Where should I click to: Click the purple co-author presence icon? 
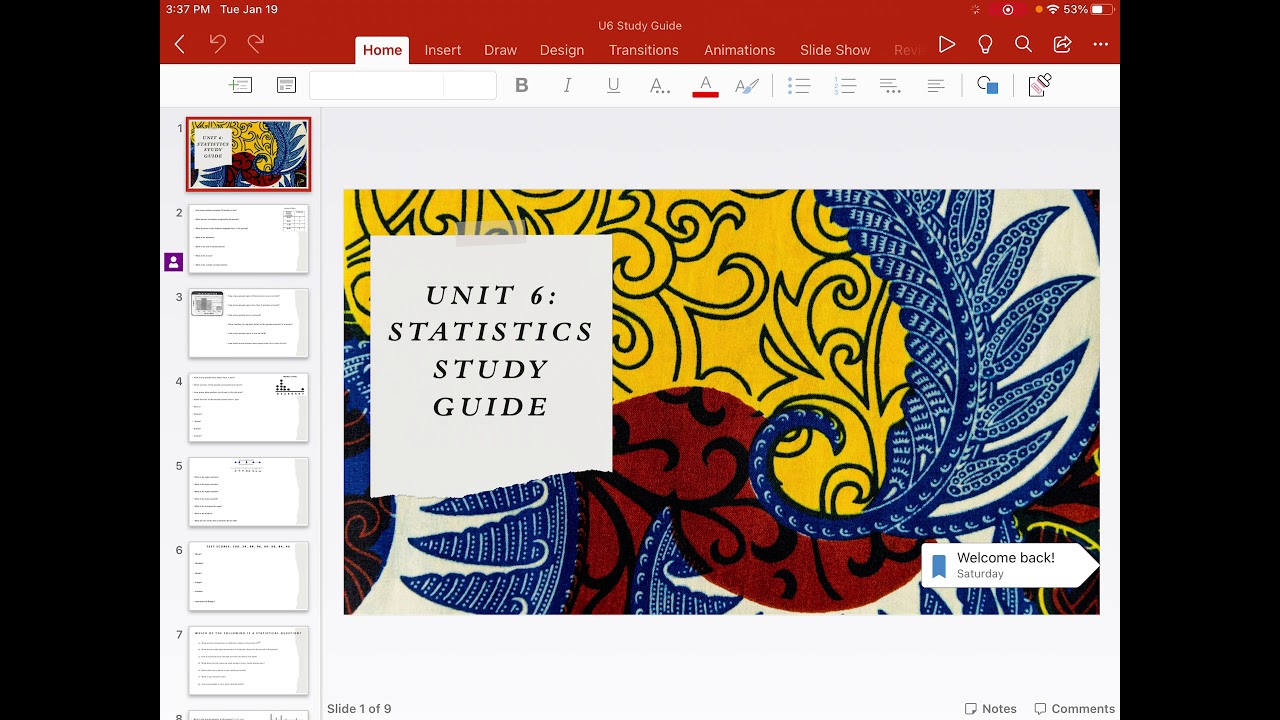pyautogui.click(x=173, y=262)
